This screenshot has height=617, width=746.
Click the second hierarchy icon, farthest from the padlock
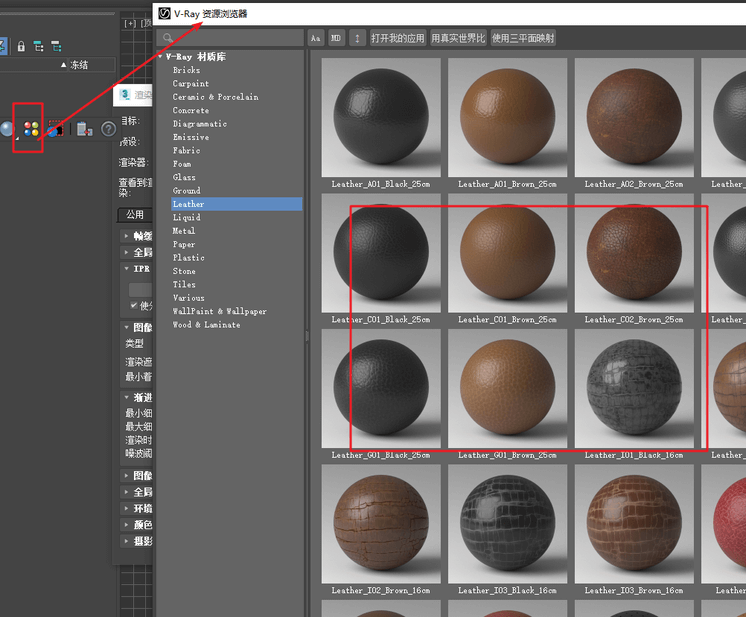56,46
